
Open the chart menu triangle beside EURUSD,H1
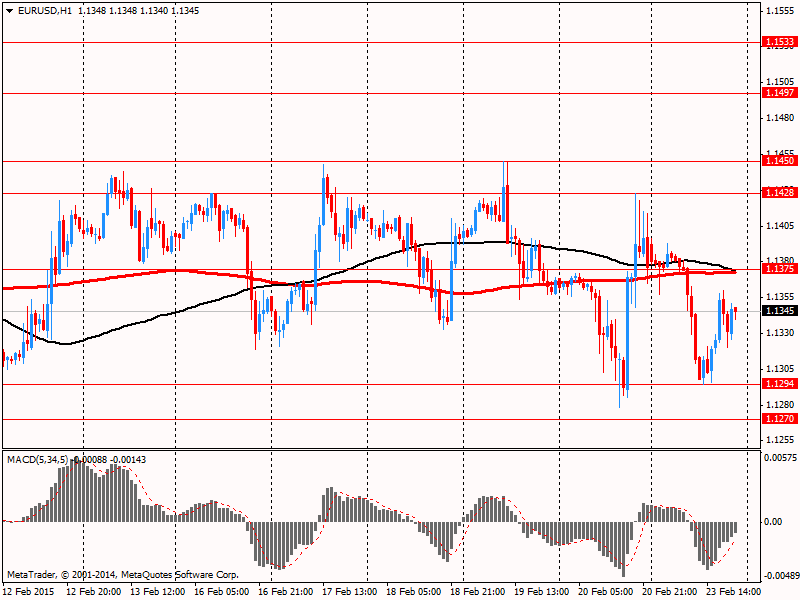click(x=10, y=11)
